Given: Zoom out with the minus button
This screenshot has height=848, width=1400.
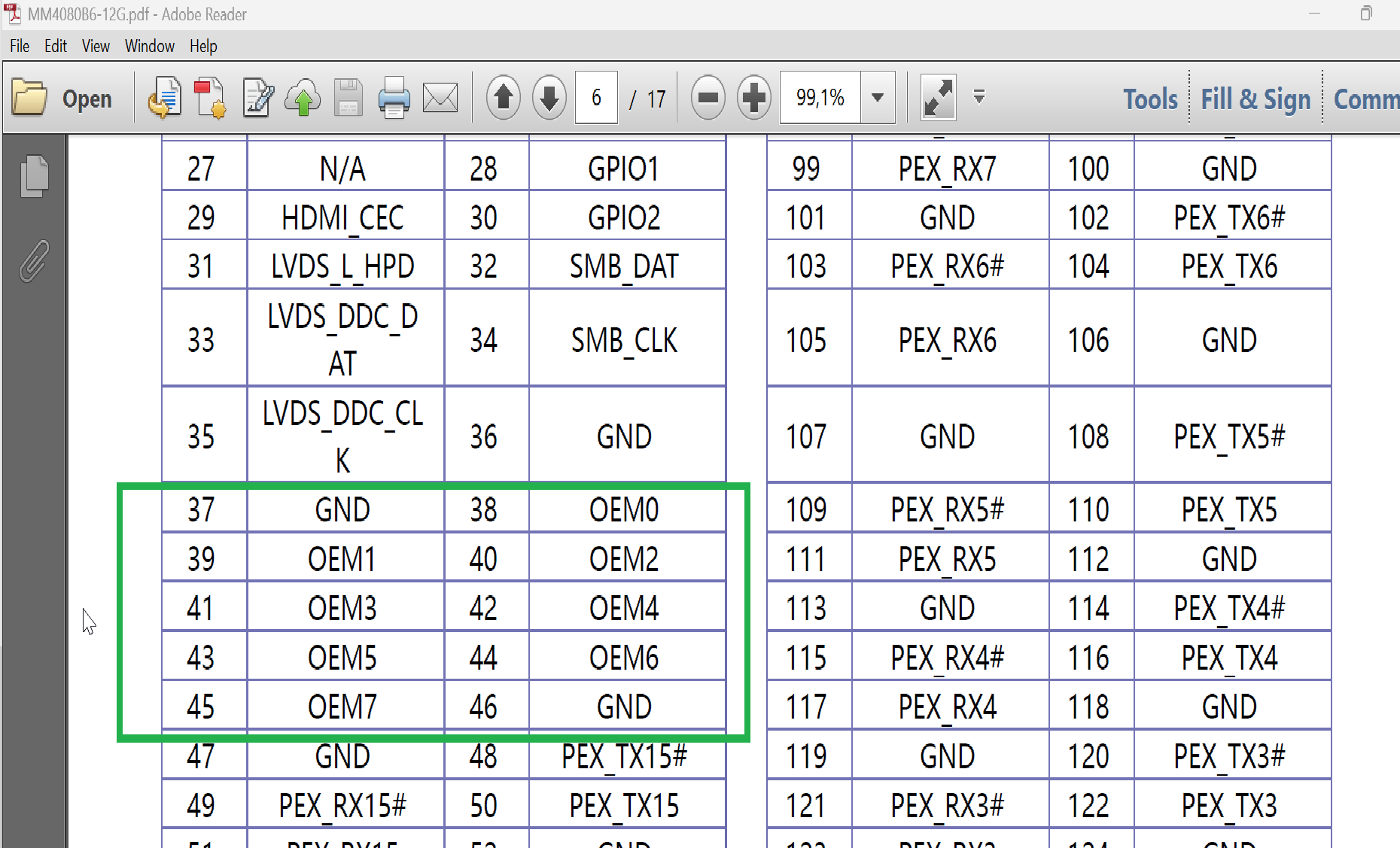Looking at the screenshot, I should pos(708,98).
